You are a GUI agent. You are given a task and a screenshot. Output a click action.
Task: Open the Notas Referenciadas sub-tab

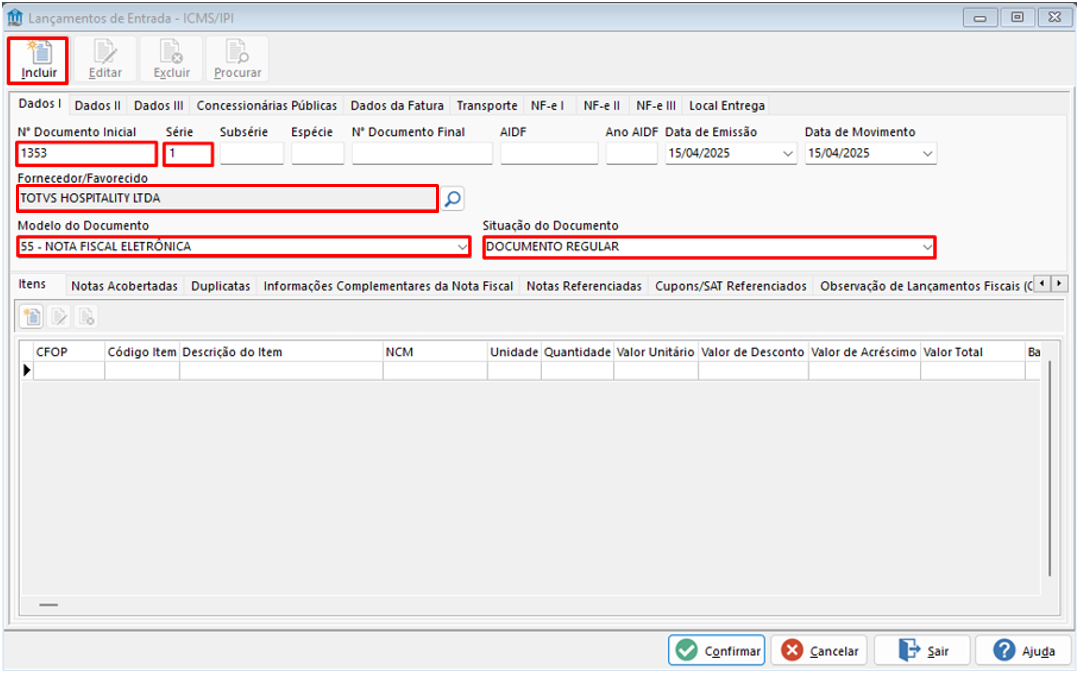click(x=584, y=286)
